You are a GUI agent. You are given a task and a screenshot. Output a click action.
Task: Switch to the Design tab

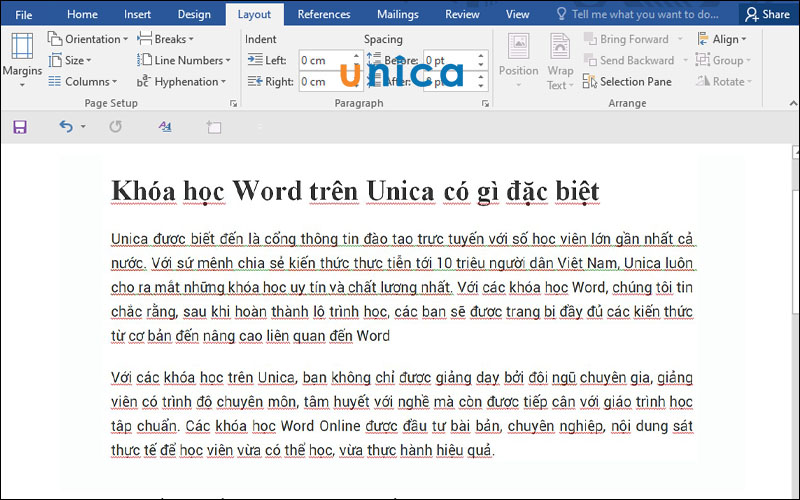tap(194, 14)
